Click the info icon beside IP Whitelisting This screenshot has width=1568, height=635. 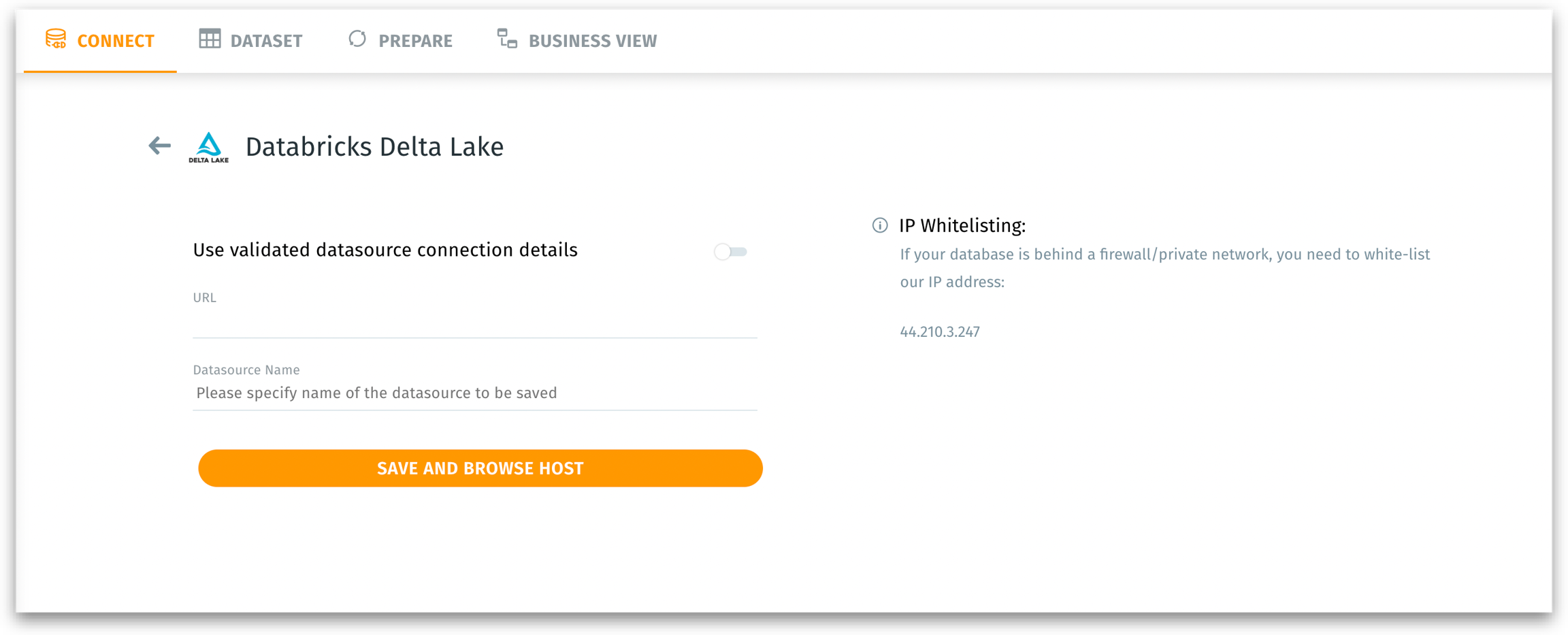880,225
